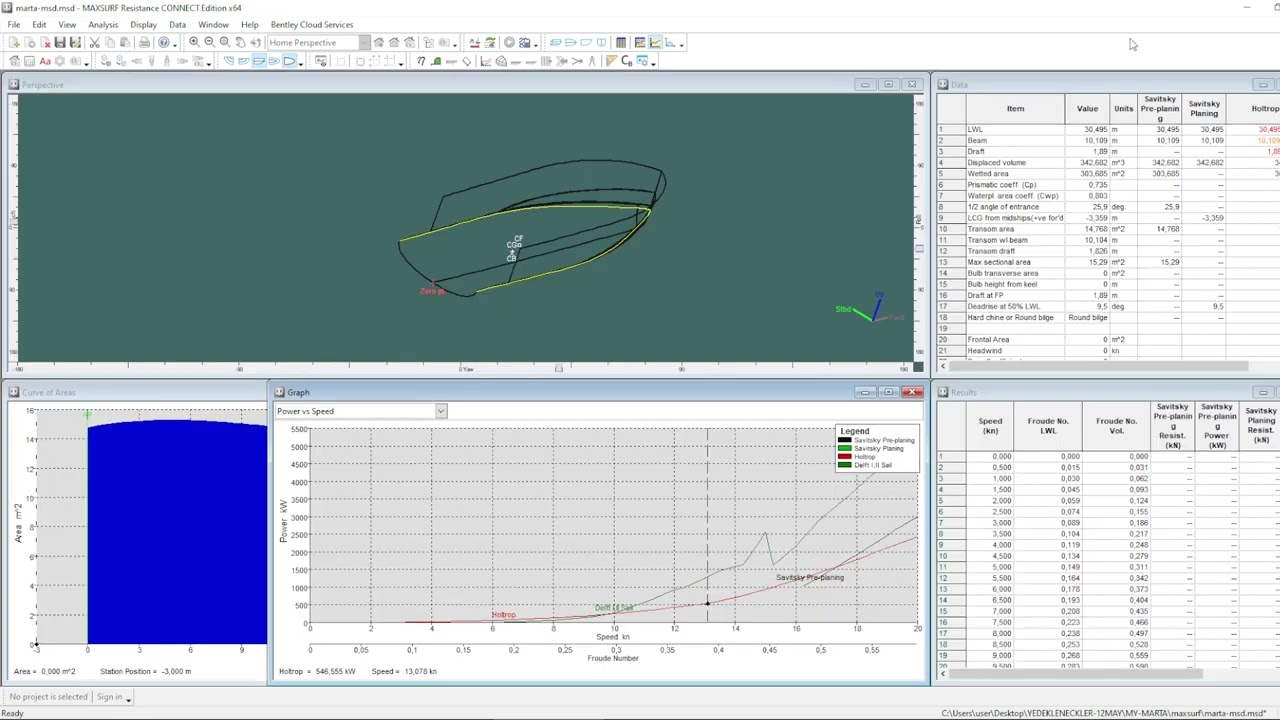Click the New design toolbar icon
The height and width of the screenshot is (720, 1280).
pyautogui.click(x=14, y=43)
